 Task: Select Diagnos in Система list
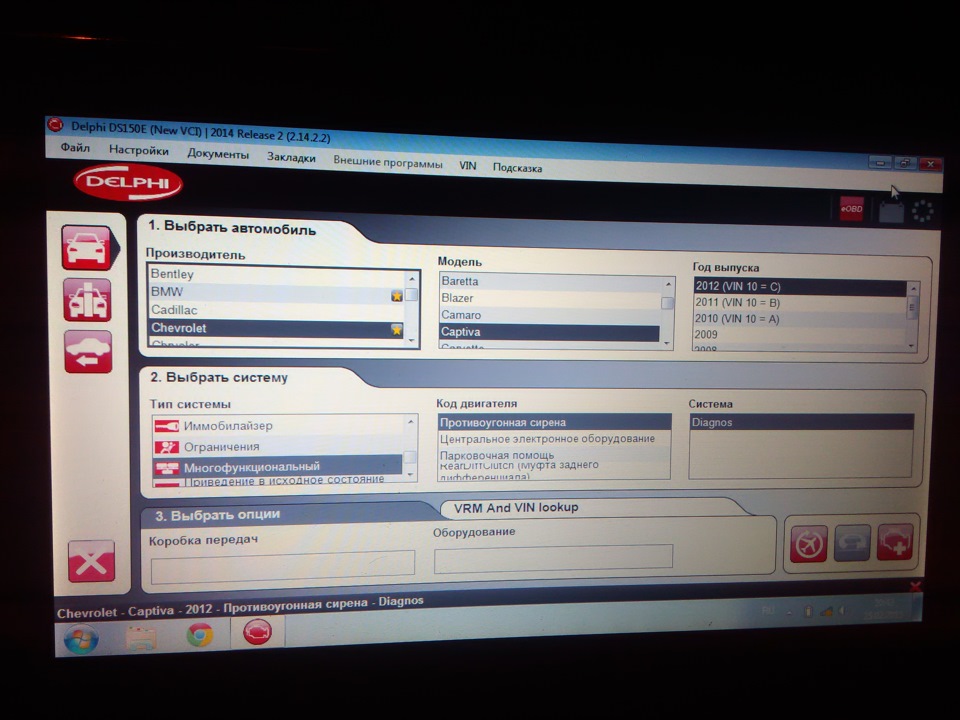(801, 422)
